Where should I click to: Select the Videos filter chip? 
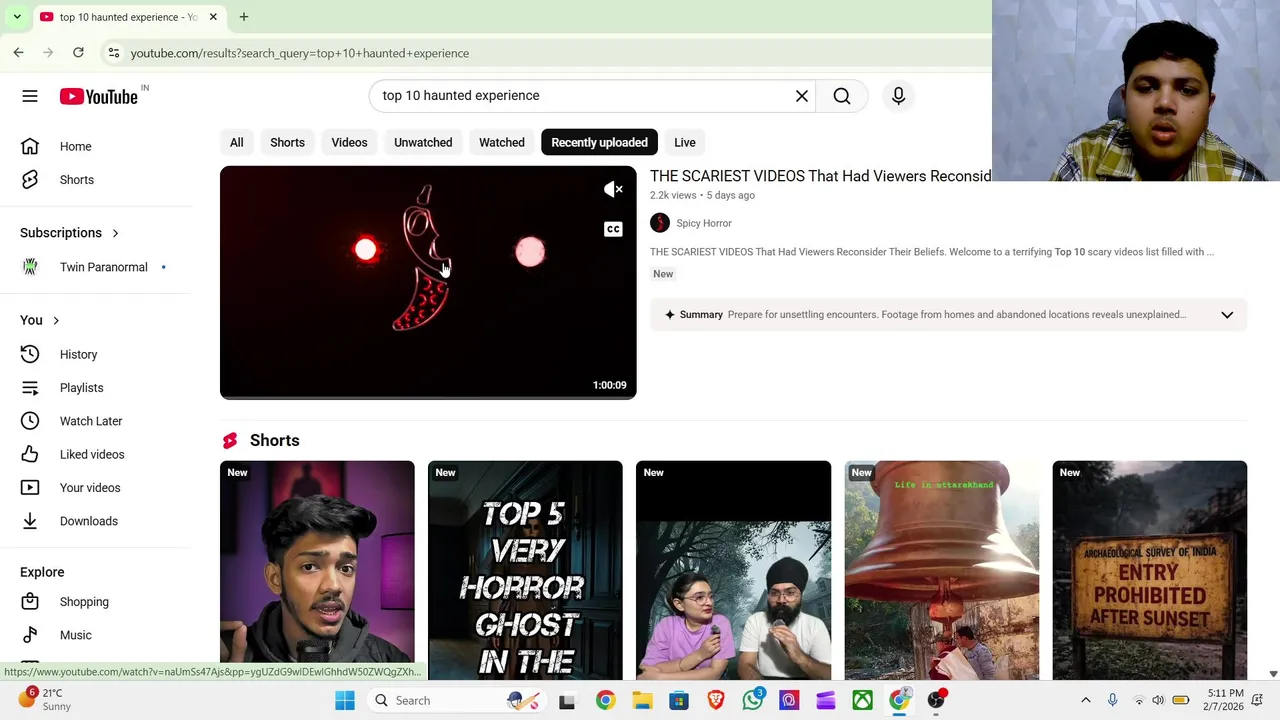tap(349, 142)
